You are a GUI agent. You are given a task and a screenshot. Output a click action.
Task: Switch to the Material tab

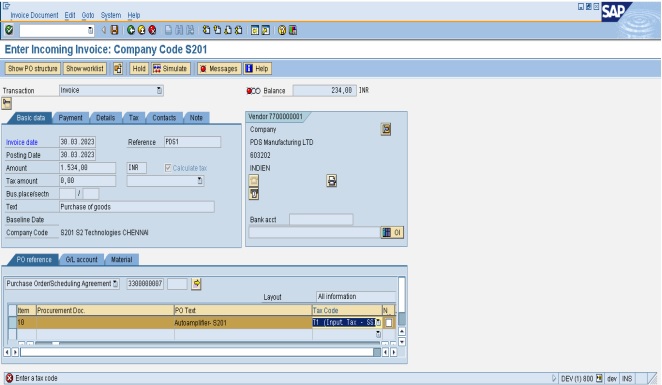(122, 260)
